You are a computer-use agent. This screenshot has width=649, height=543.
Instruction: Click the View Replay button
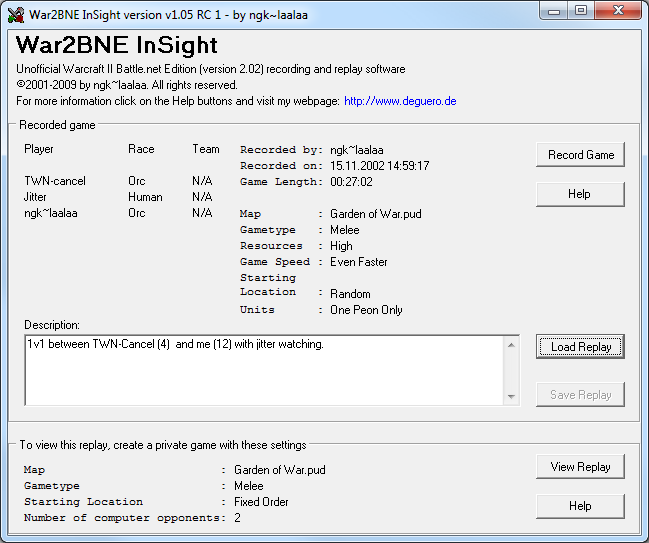[x=580, y=467]
